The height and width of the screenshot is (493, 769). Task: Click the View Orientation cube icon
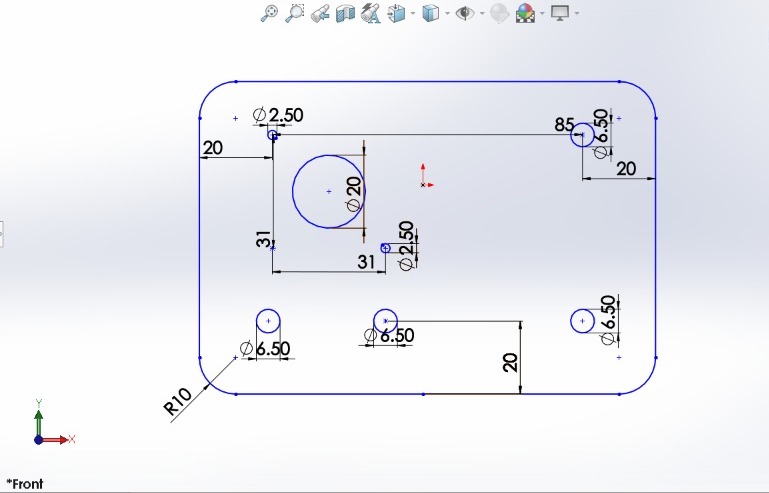396,13
